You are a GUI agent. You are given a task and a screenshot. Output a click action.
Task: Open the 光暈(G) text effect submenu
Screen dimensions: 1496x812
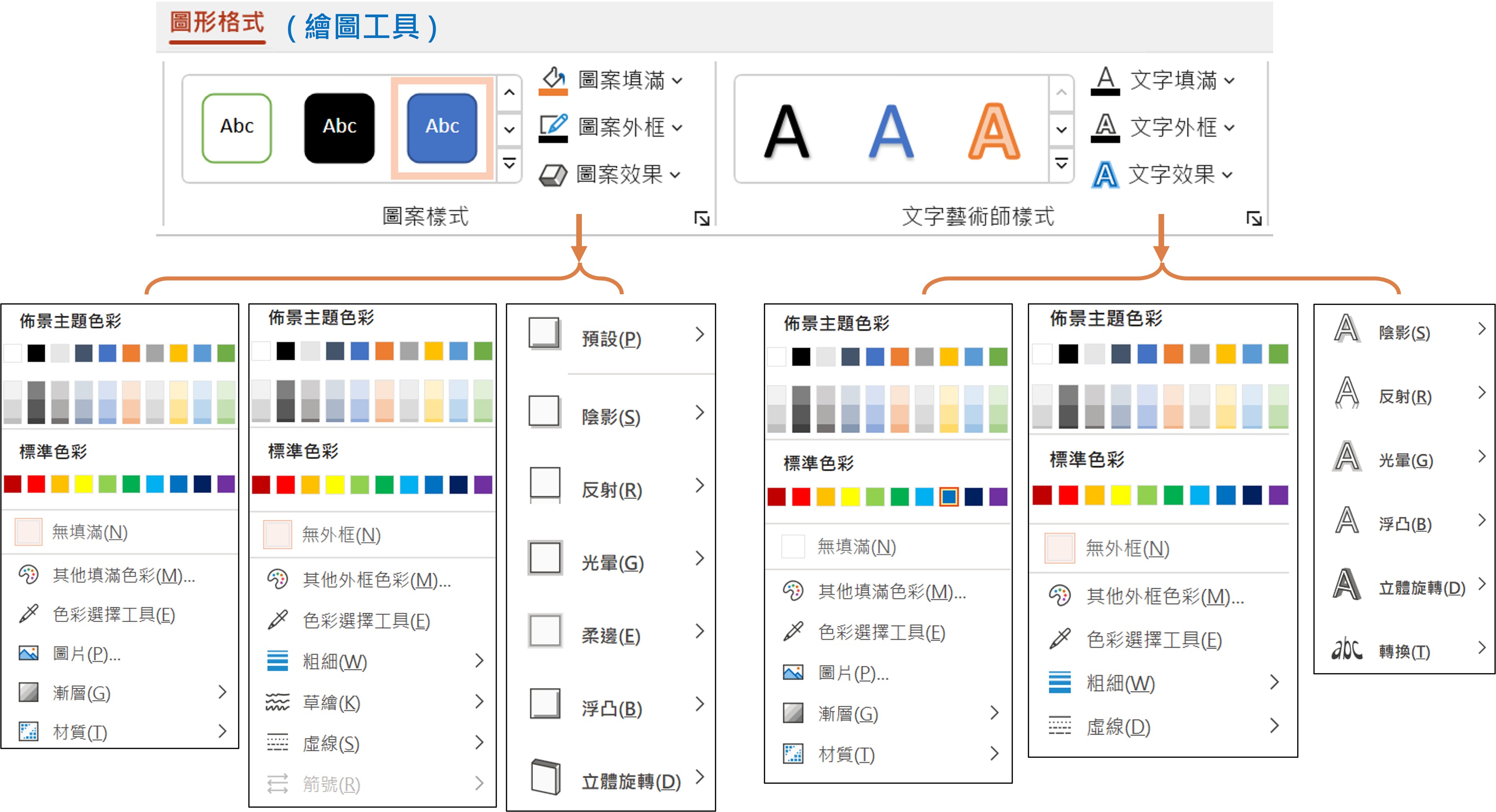click(1407, 460)
